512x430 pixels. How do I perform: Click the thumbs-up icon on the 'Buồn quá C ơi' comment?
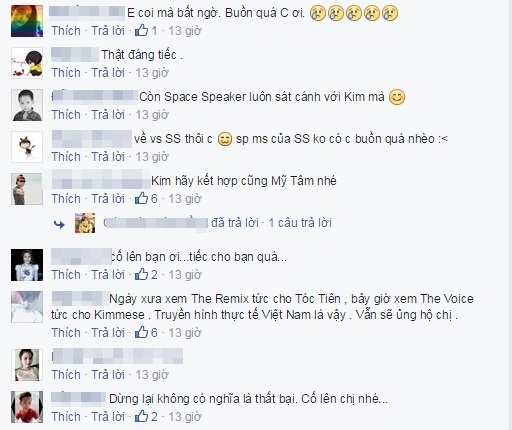(x=141, y=30)
